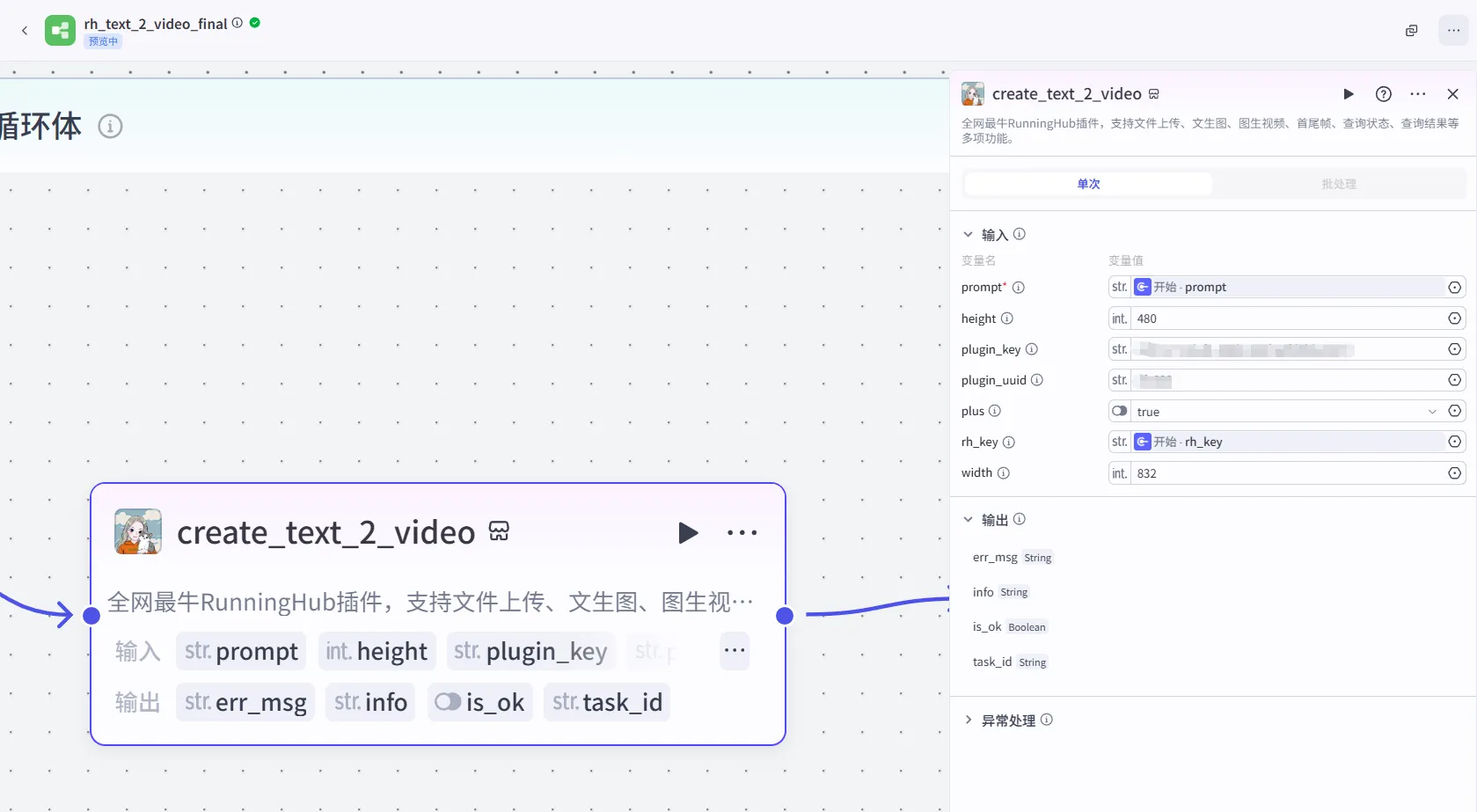Open variable picker for plugin_uuid row

pyautogui.click(x=1455, y=380)
